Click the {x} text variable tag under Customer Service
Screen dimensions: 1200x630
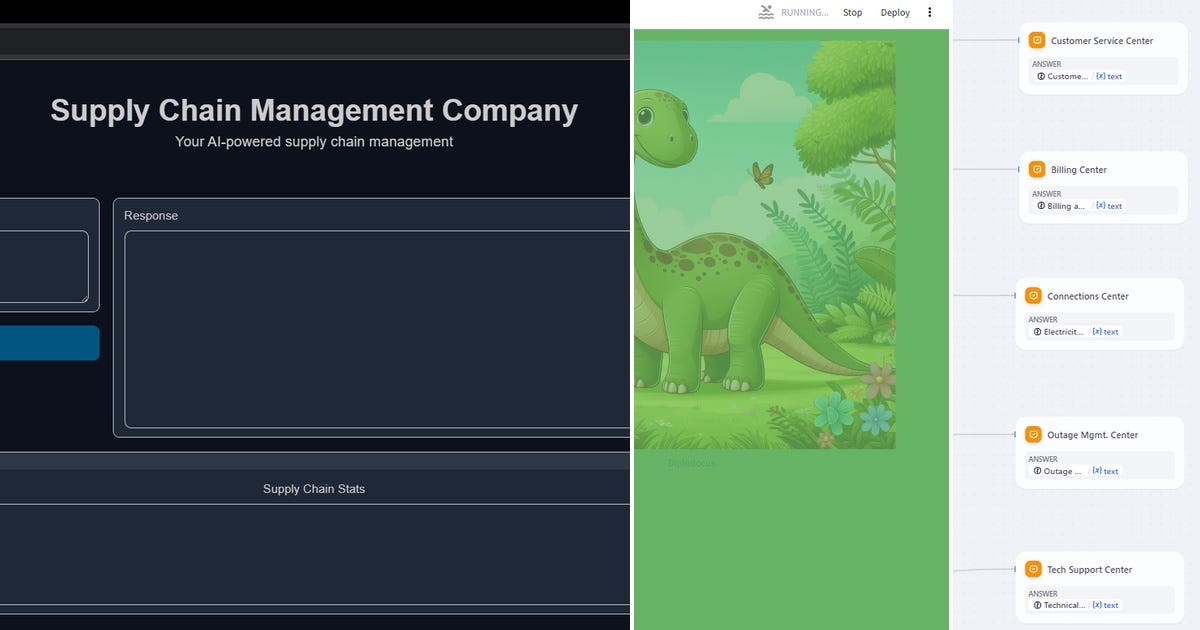[1110, 76]
